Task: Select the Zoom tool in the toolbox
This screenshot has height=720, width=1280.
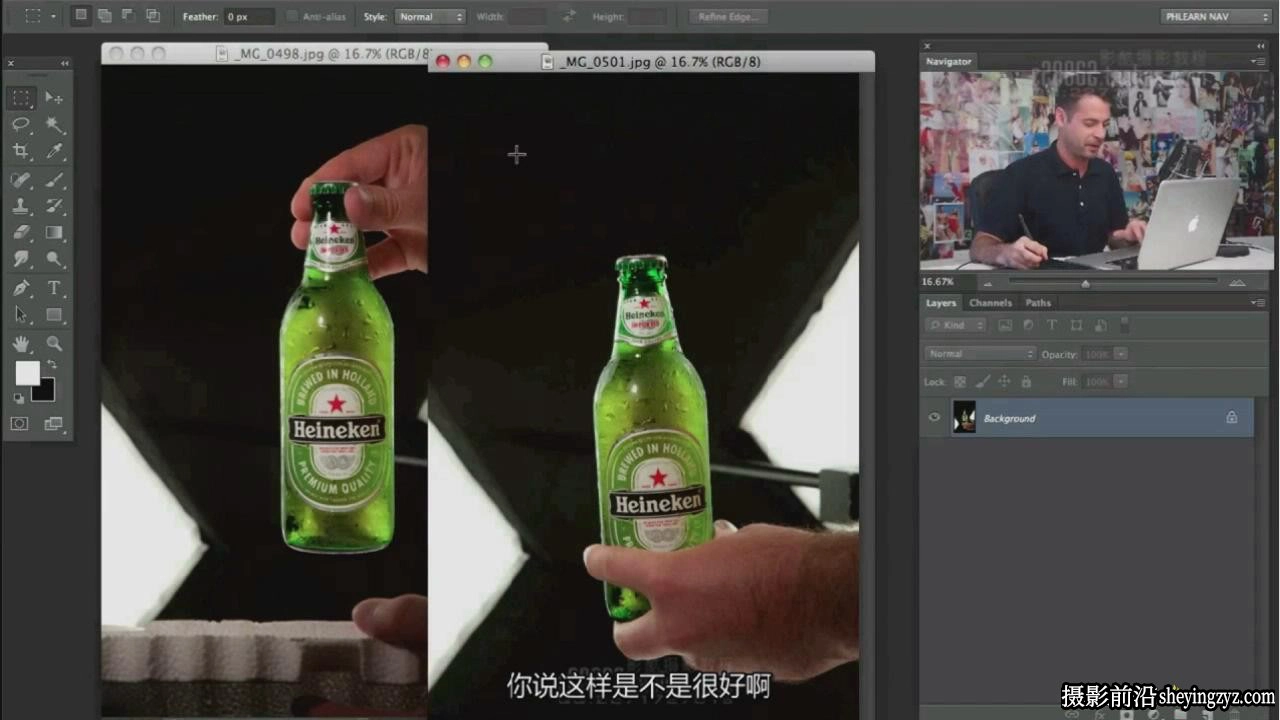Action: coord(54,343)
